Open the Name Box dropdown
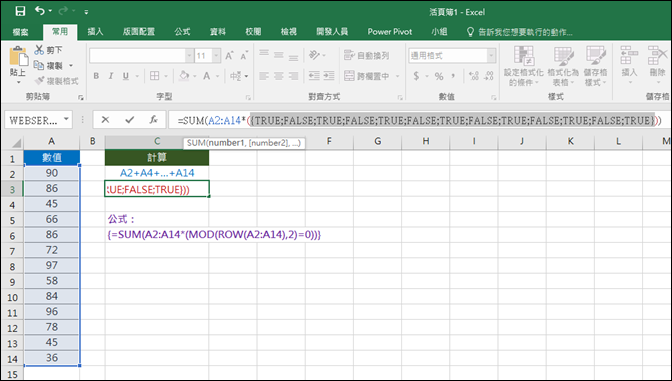672x381 pixels. pos(66,119)
